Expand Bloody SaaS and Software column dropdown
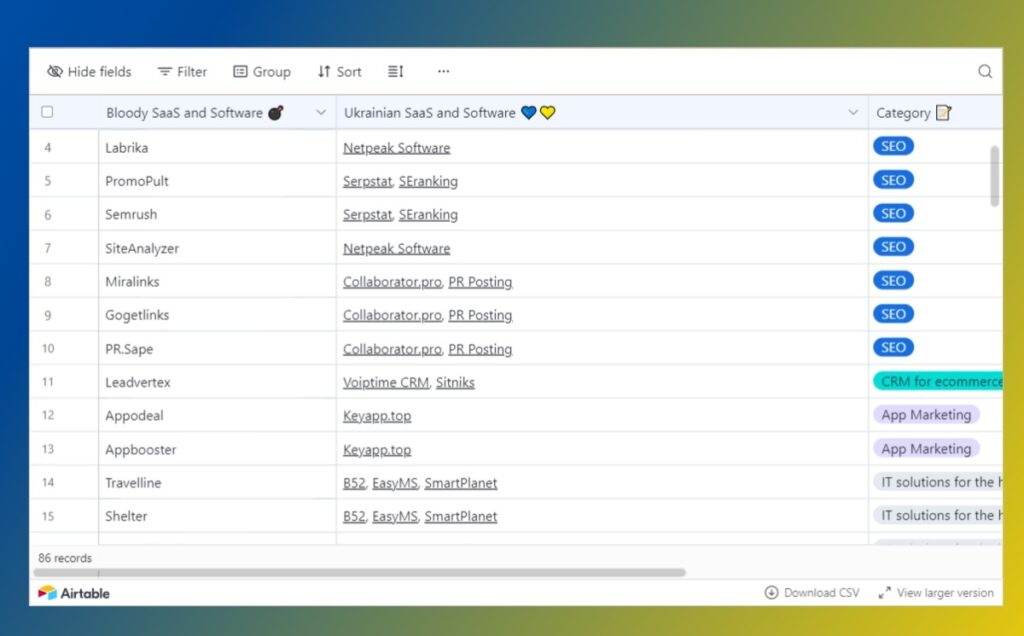The image size is (1024, 636). pyautogui.click(x=321, y=113)
